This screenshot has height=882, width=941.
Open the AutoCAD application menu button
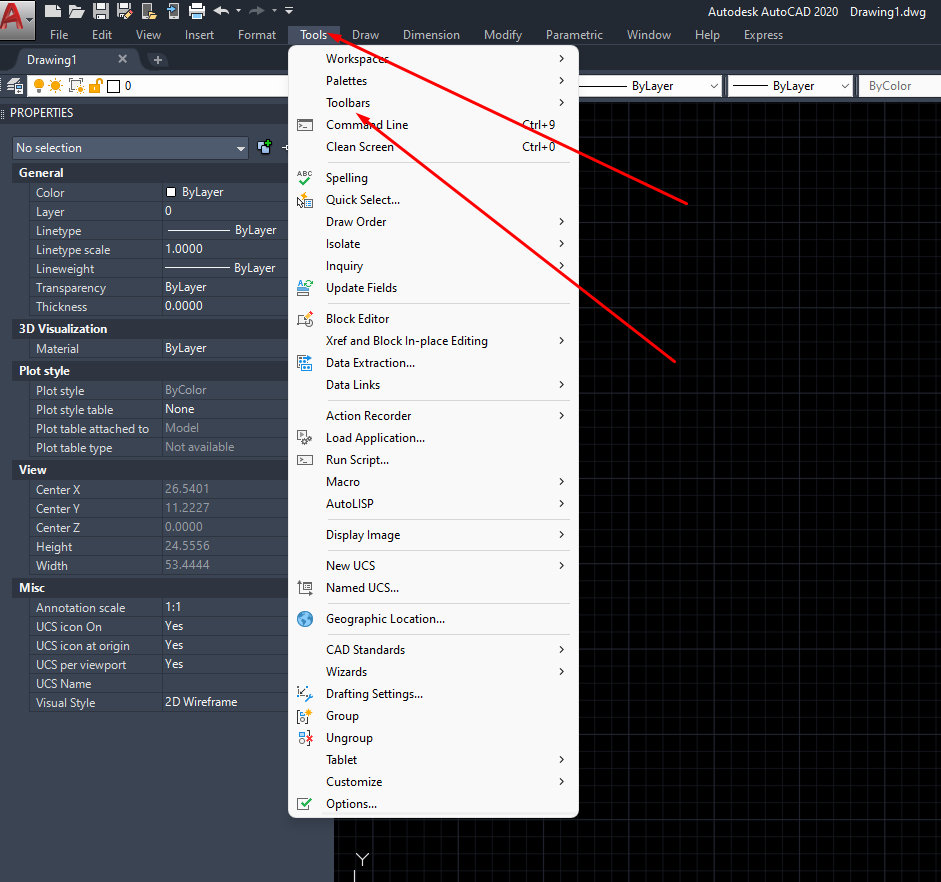[x=17, y=18]
